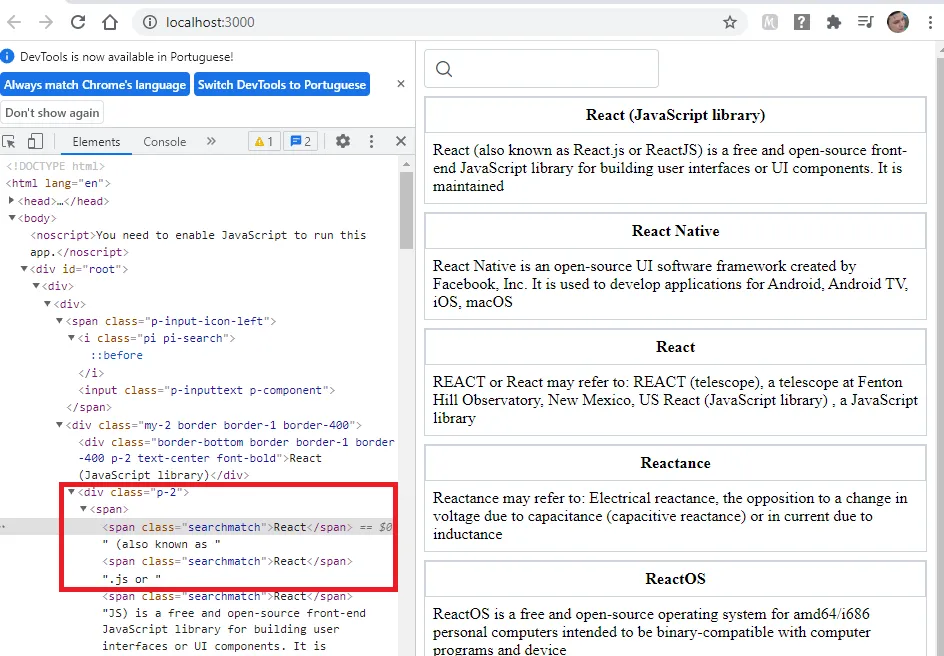Bookmark this page with the star icon
Image resolution: width=944 pixels, height=656 pixels.
[730, 22]
